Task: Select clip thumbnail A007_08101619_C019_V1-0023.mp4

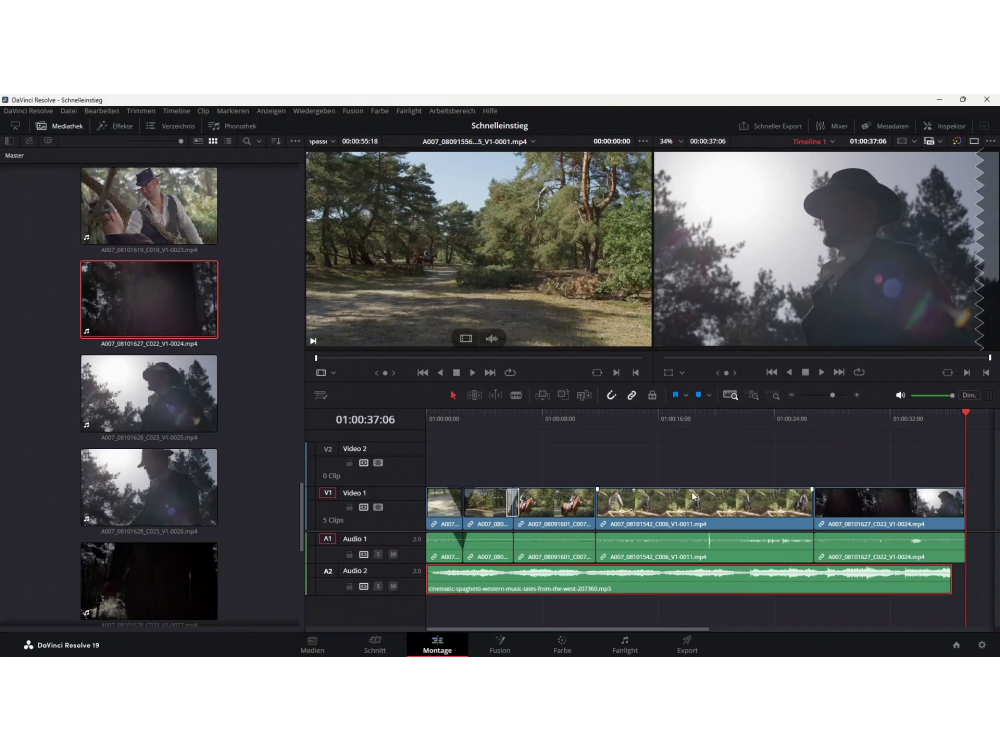Action: click(x=149, y=206)
